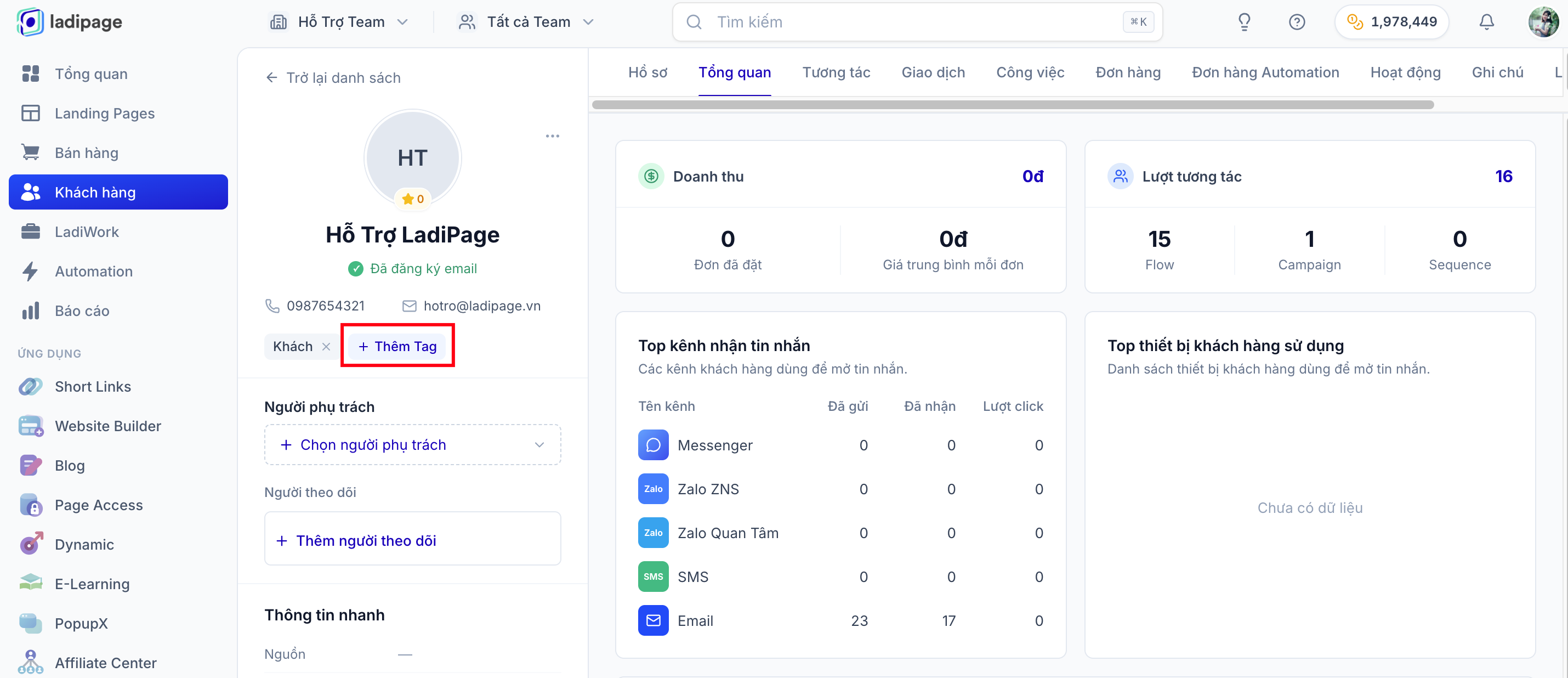Open the notifications bell
Screen dimensions: 1568x678
click(1486, 22)
